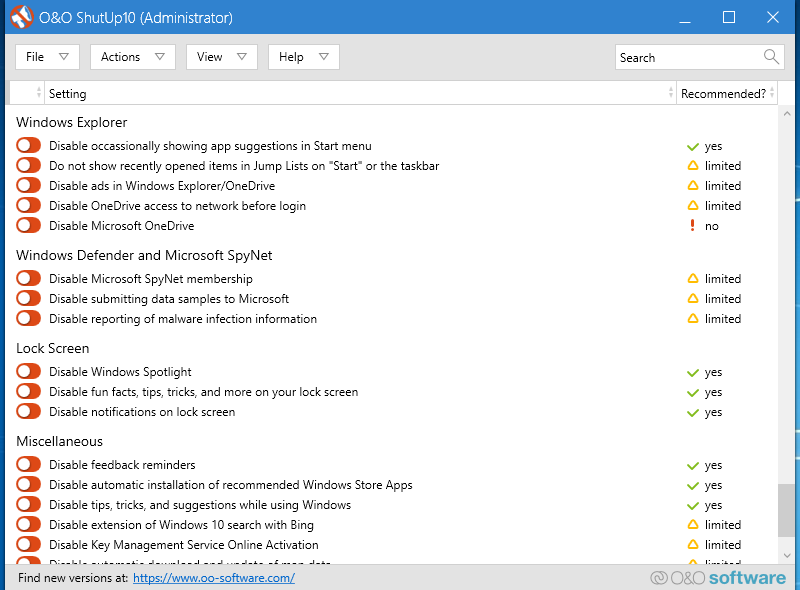
Task: Turn on Disable Microsoft SpyNet membership
Action: click(29, 278)
